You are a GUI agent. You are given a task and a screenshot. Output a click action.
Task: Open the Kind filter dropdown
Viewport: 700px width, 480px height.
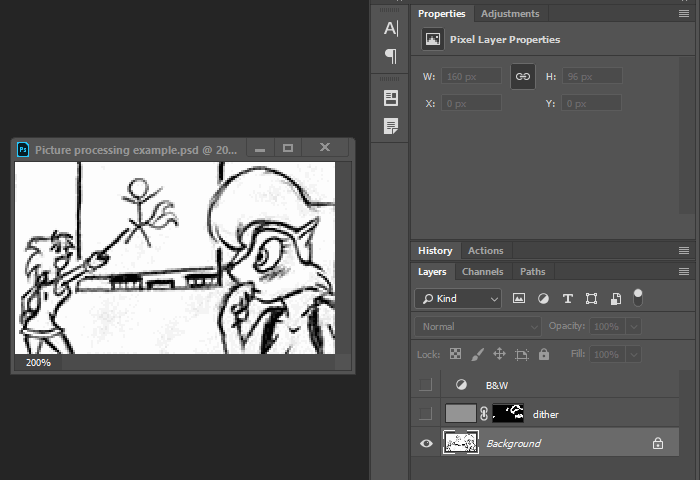pyautogui.click(x=459, y=298)
